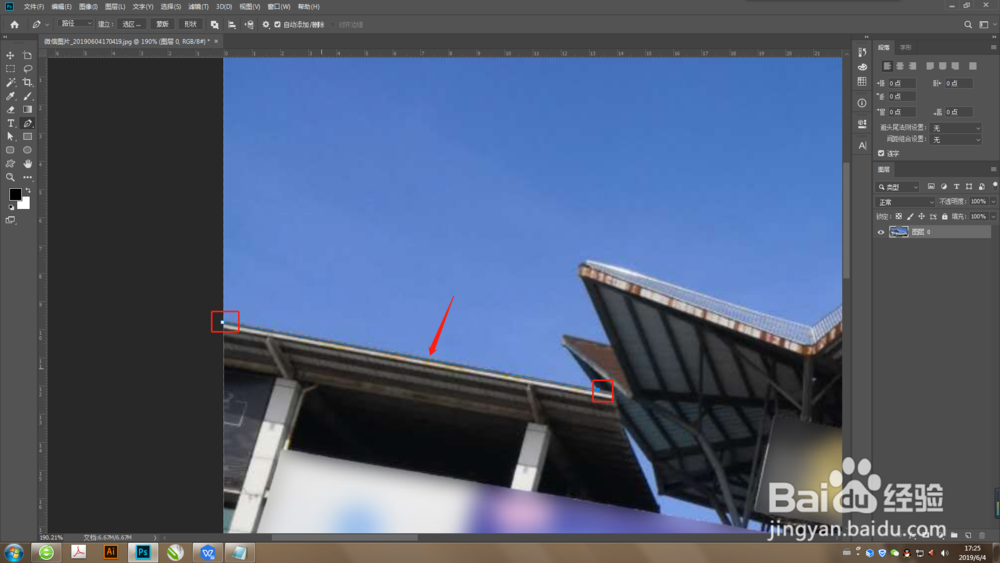1000x563 pixels.
Task: Select the Eyedropper tool
Action: [x=10, y=96]
